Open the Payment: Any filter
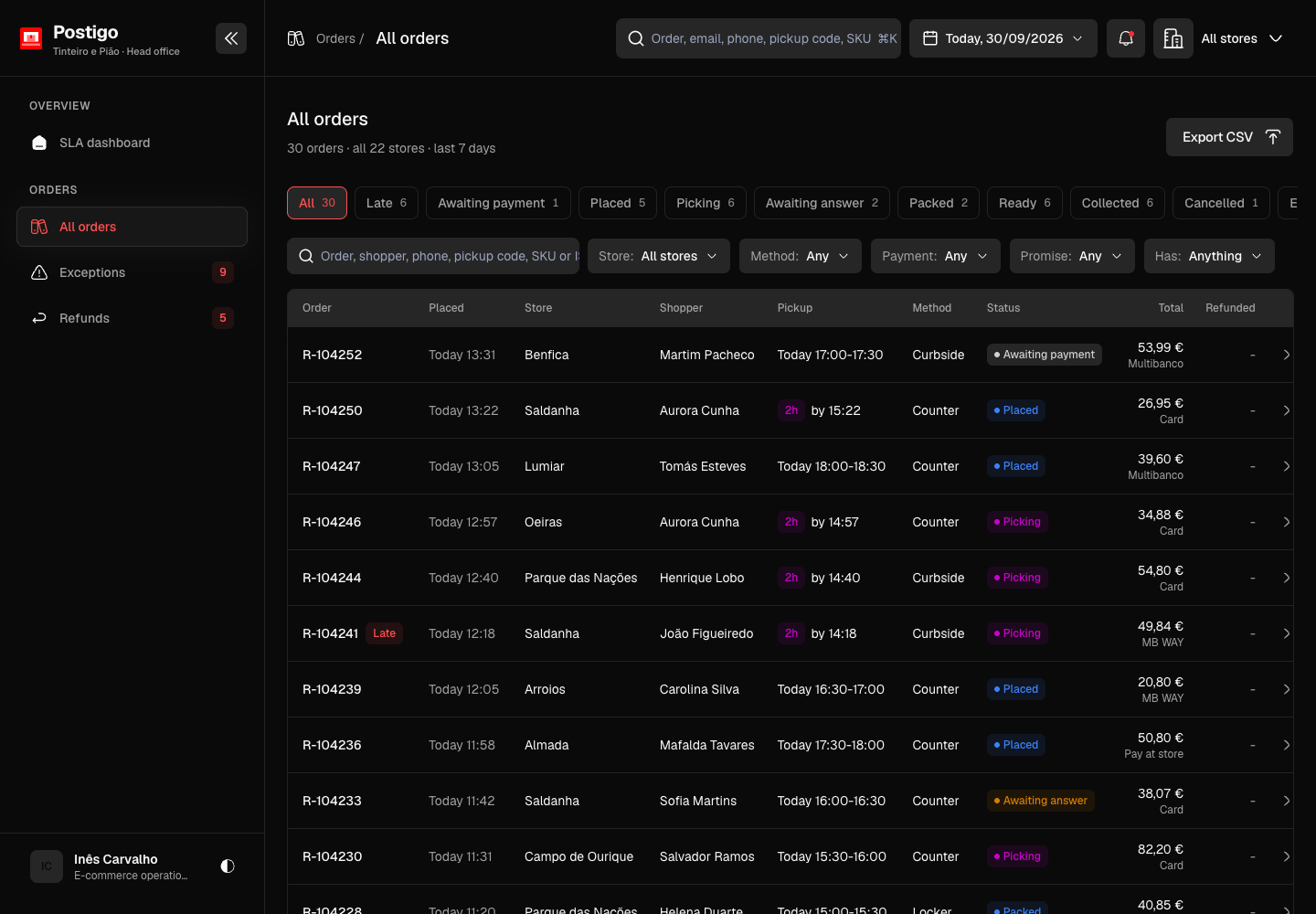Viewport: 1316px width, 914px height. point(936,256)
